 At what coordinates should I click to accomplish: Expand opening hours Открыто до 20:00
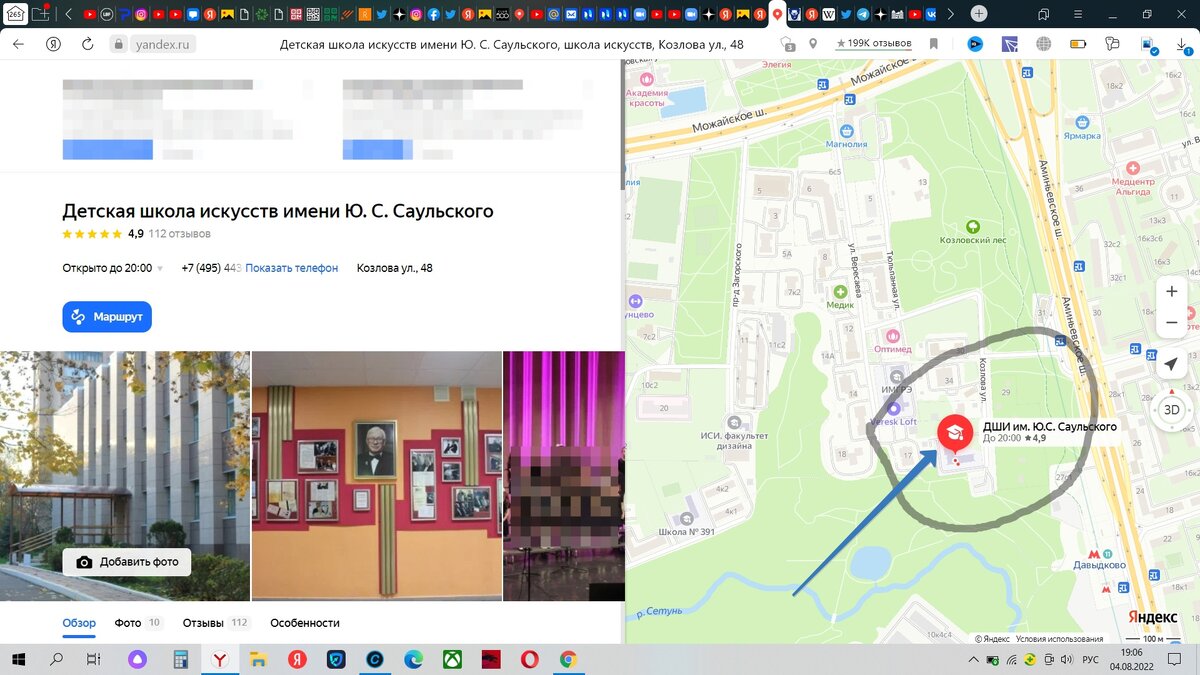(113, 268)
